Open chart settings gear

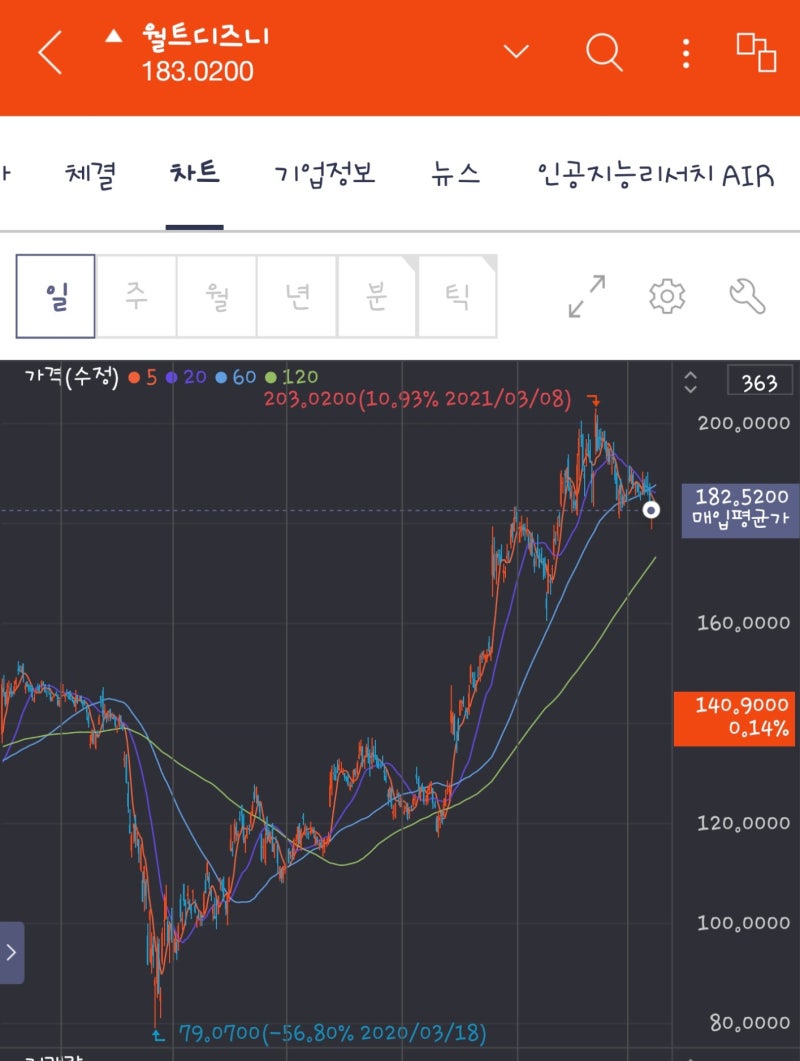tap(666, 296)
